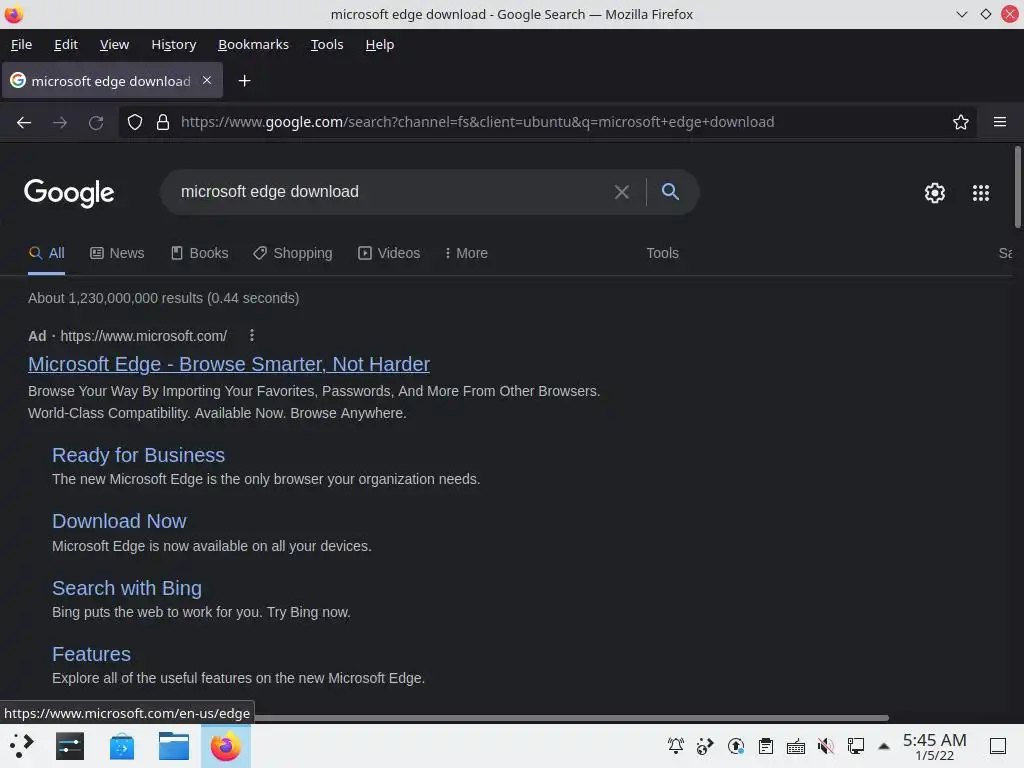Click the show desktop button
The width and height of the screenshot is (1024, 768).
[997, 746]
